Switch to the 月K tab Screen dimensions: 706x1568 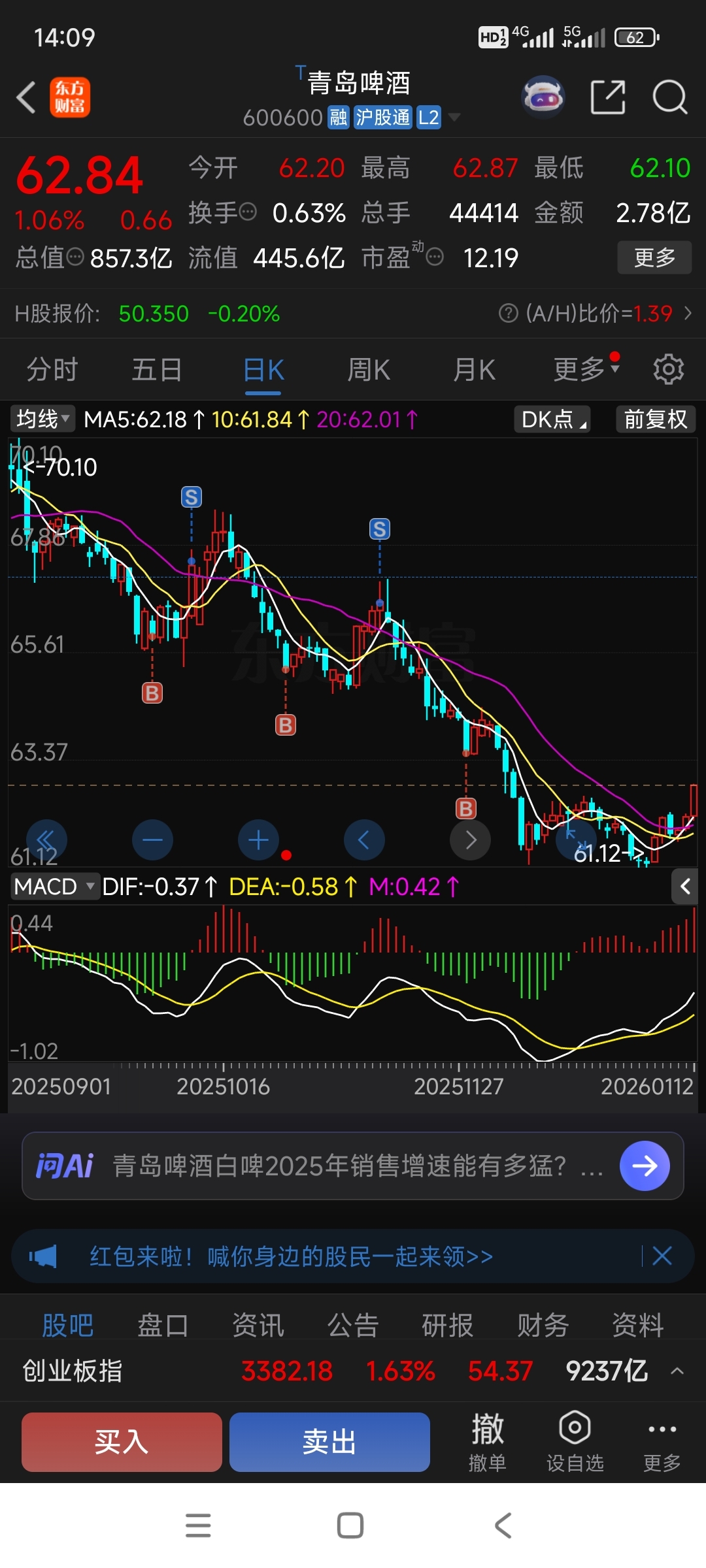474,370
